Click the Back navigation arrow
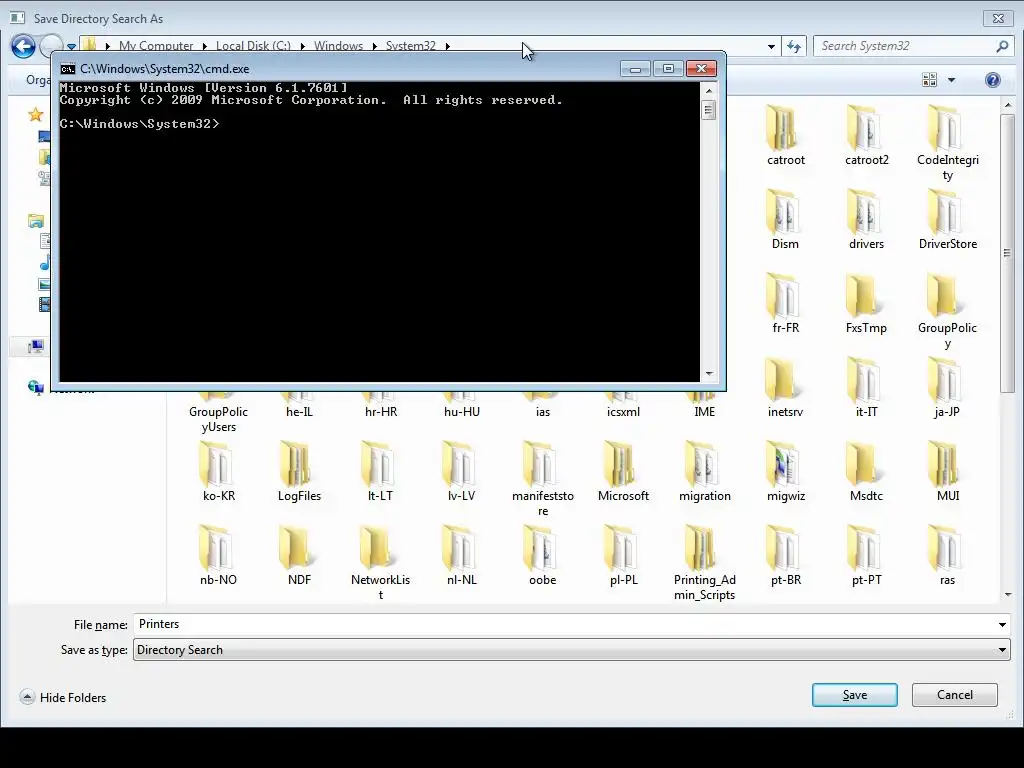1024x768 pixels. point(24,46)
